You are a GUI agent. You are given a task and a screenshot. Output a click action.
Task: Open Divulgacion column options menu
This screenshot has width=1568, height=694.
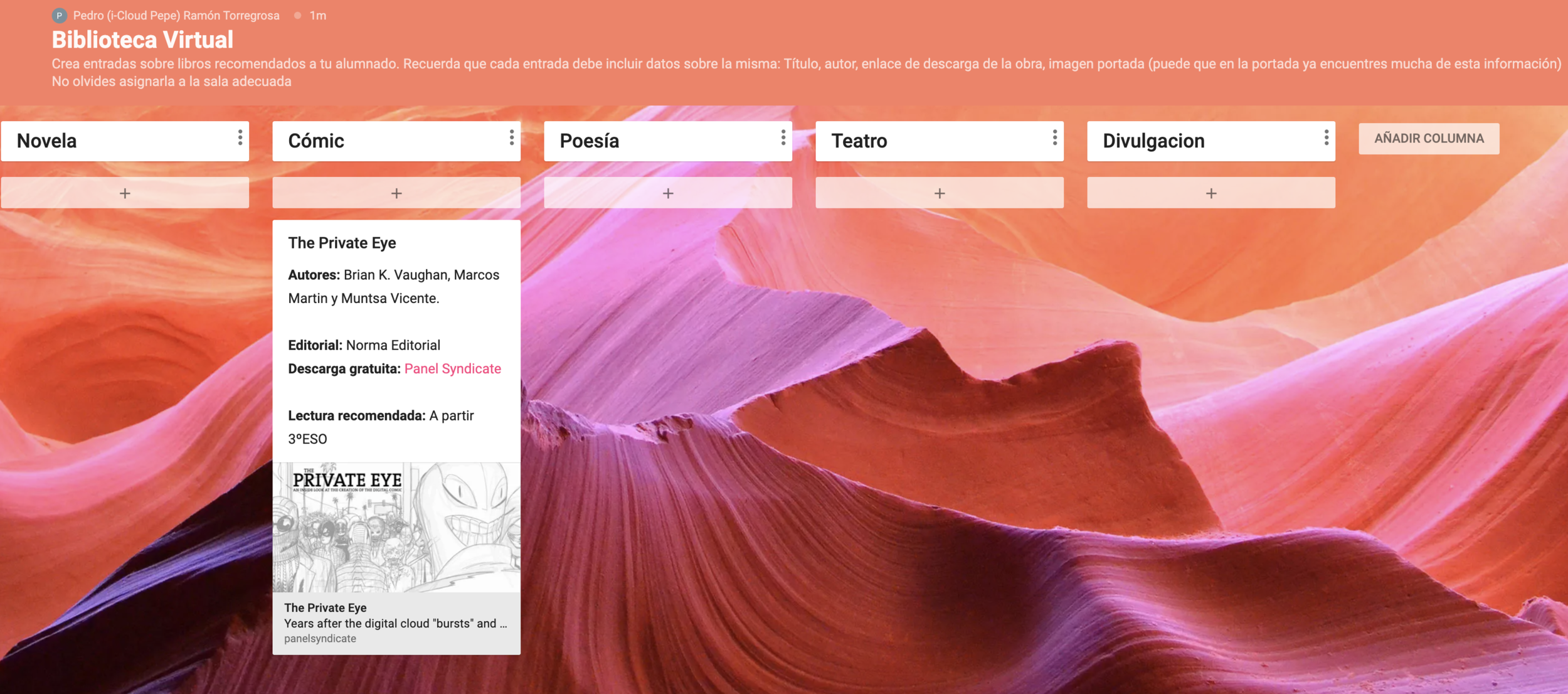pyautogui.click(x=1326, y=138)
